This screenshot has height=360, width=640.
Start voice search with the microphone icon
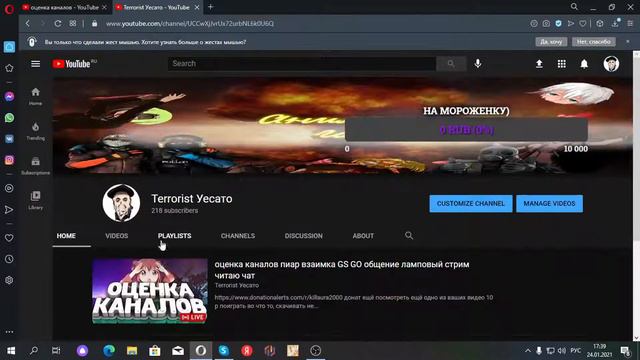pos(478,64)
